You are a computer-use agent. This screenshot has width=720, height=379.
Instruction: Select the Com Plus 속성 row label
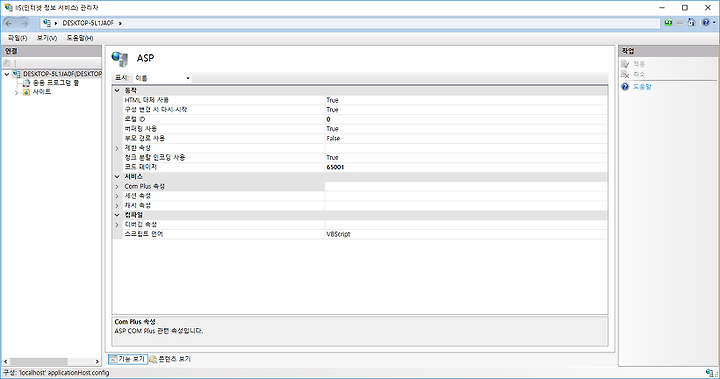tap(145, 187)
